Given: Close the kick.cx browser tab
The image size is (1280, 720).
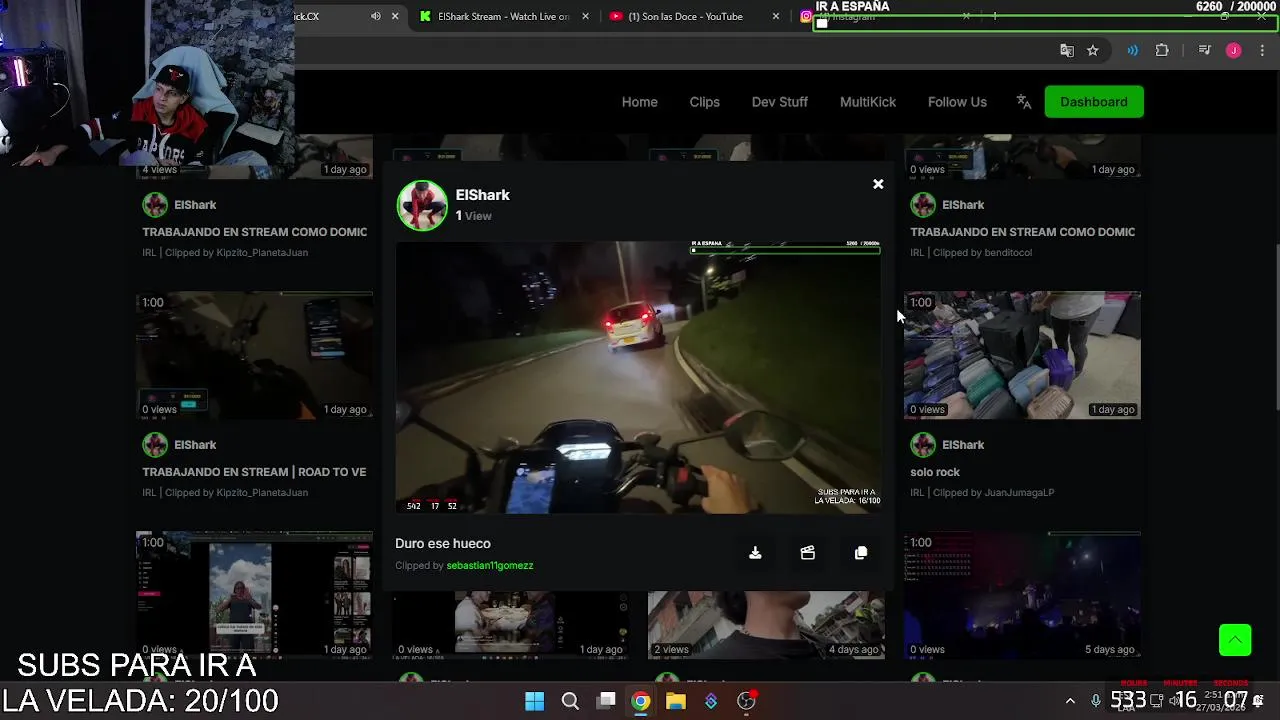Looking at the screenshot, I should (x=395, y=16).
